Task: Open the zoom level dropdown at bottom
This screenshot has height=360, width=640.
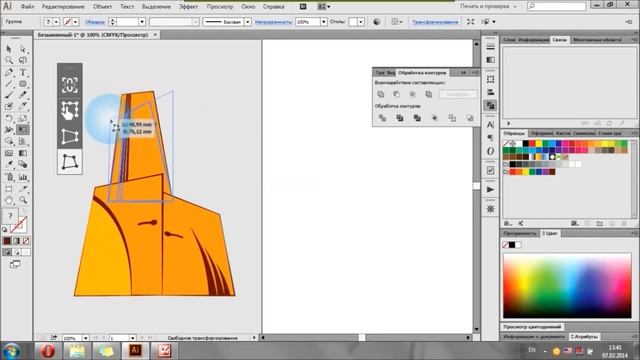Action: tap(85, 338)
